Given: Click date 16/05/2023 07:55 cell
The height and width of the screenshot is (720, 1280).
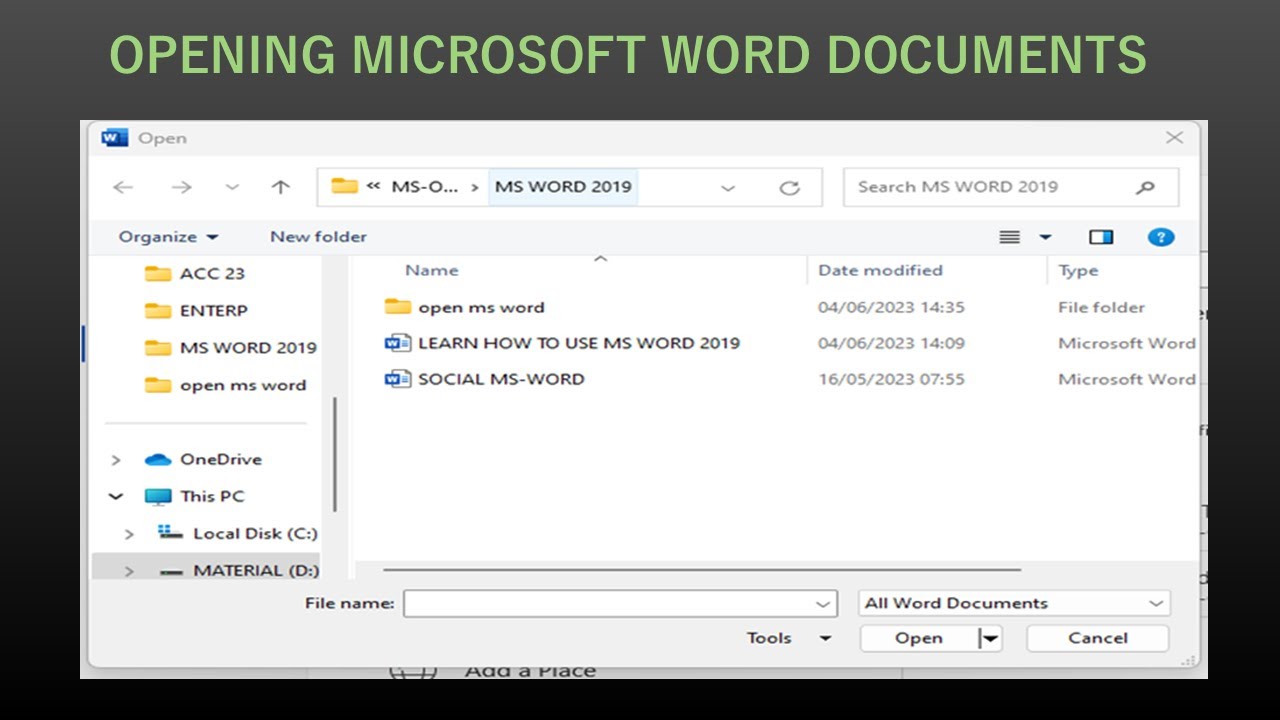Looking at the screenshot, I should tap(891, 379).
